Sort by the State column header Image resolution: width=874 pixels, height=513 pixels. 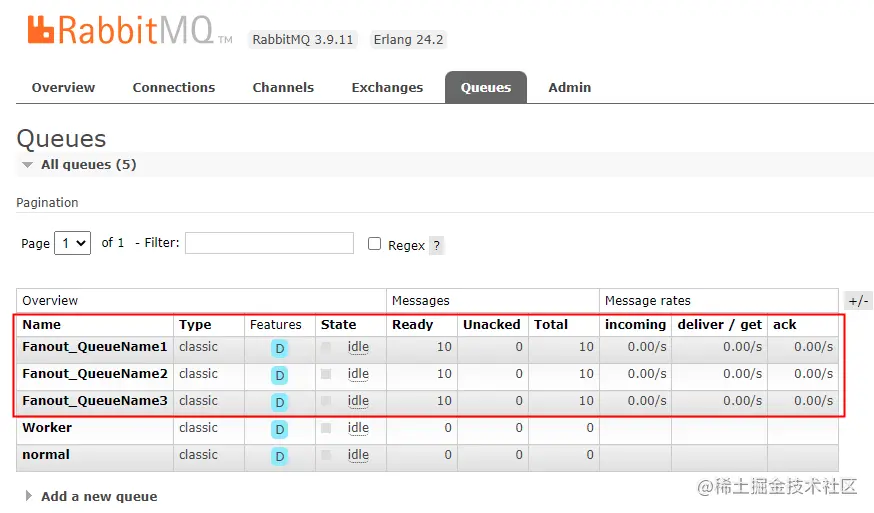click(338, 325)
